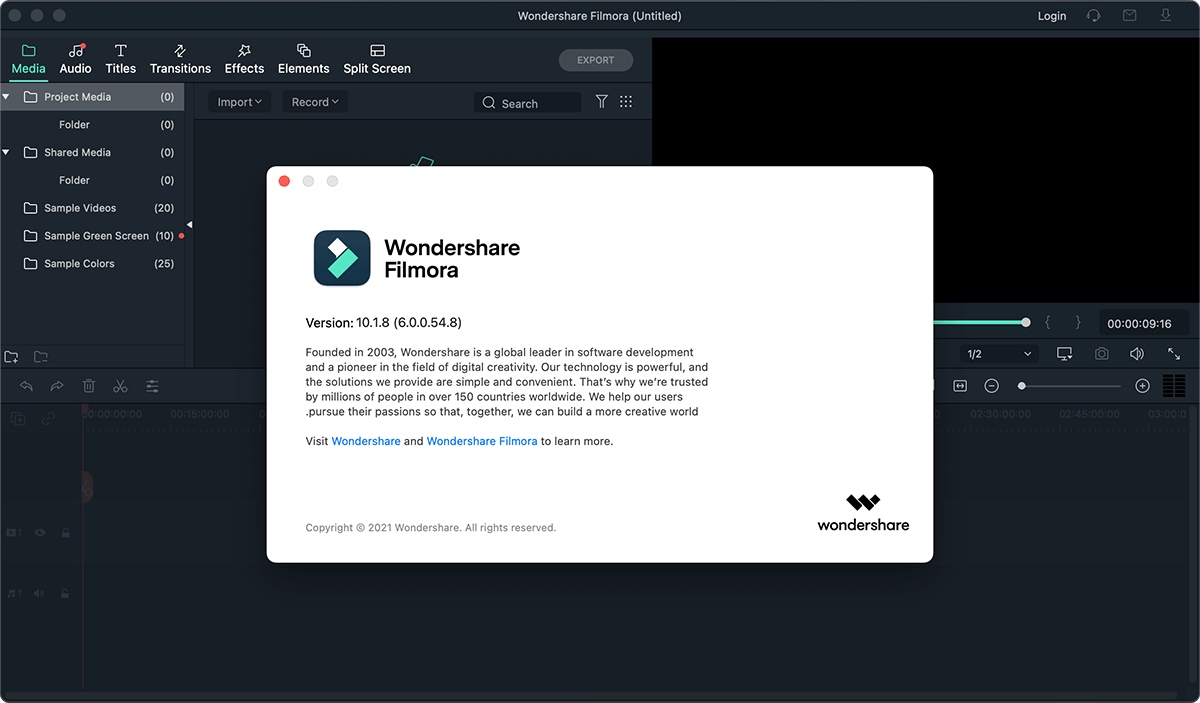Click the timeline zoom slider handle
Screen dimensions: 1200x703
pos(1021,386)
